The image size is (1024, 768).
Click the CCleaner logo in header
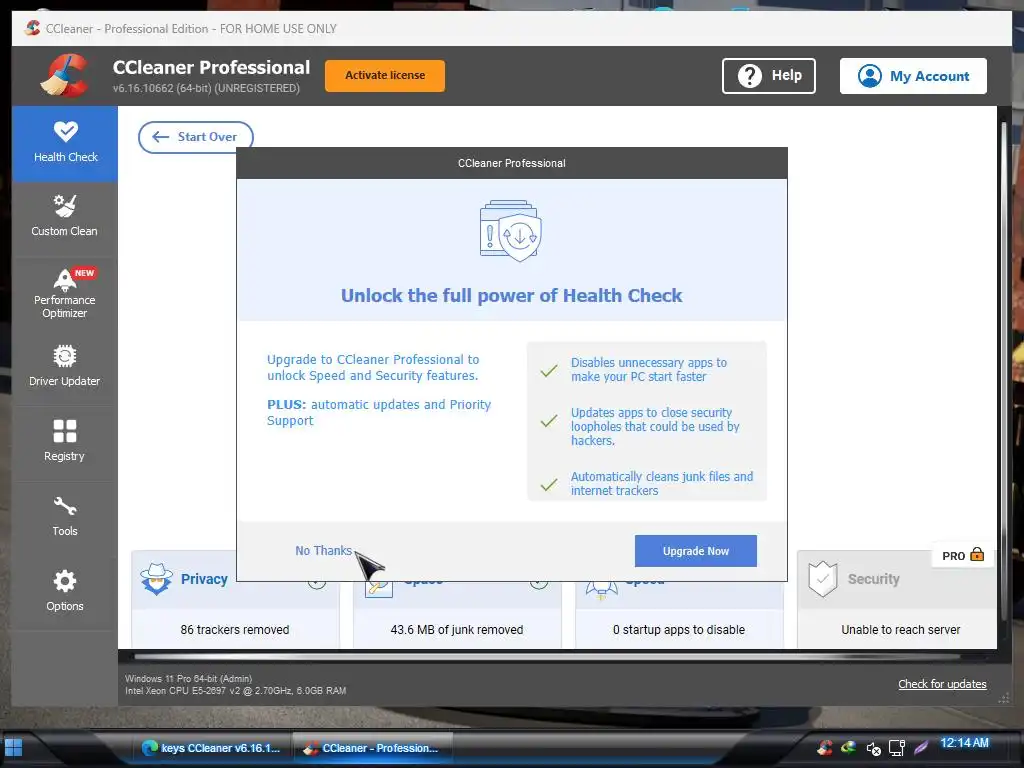[64, 75]
